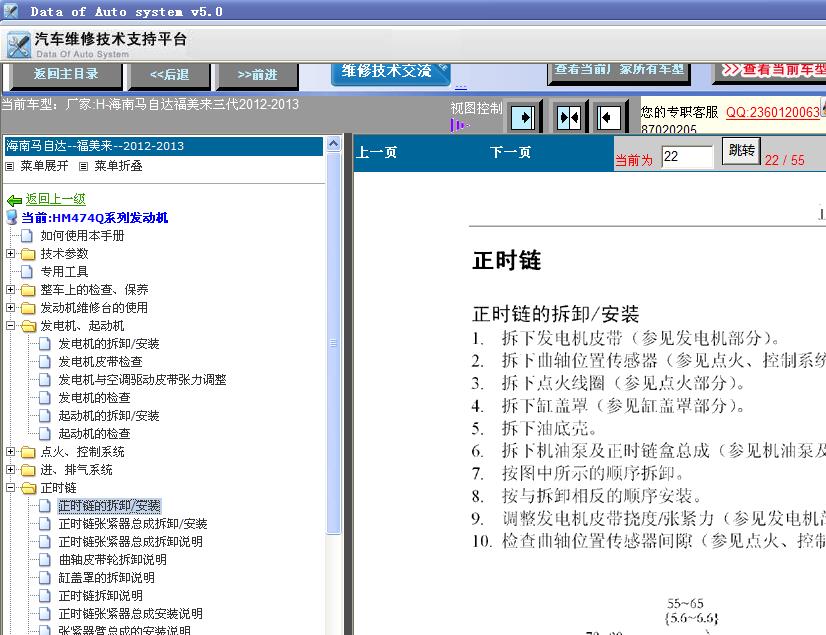Click the folder icon for 进、排气系统

pyautogui.click(x=28, y=470)
